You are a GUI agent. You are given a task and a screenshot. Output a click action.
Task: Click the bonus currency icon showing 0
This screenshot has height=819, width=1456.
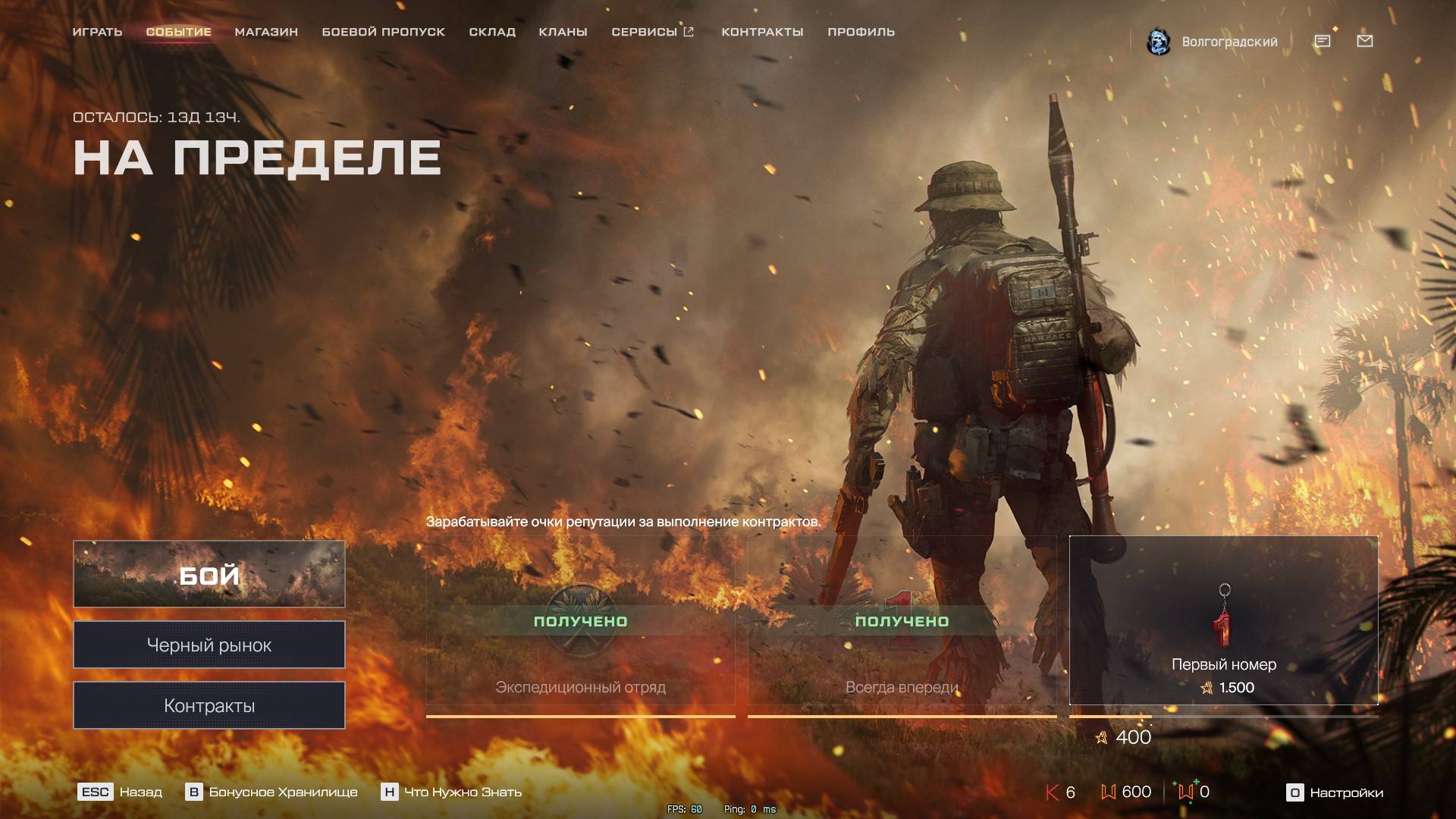(1187, 792)
